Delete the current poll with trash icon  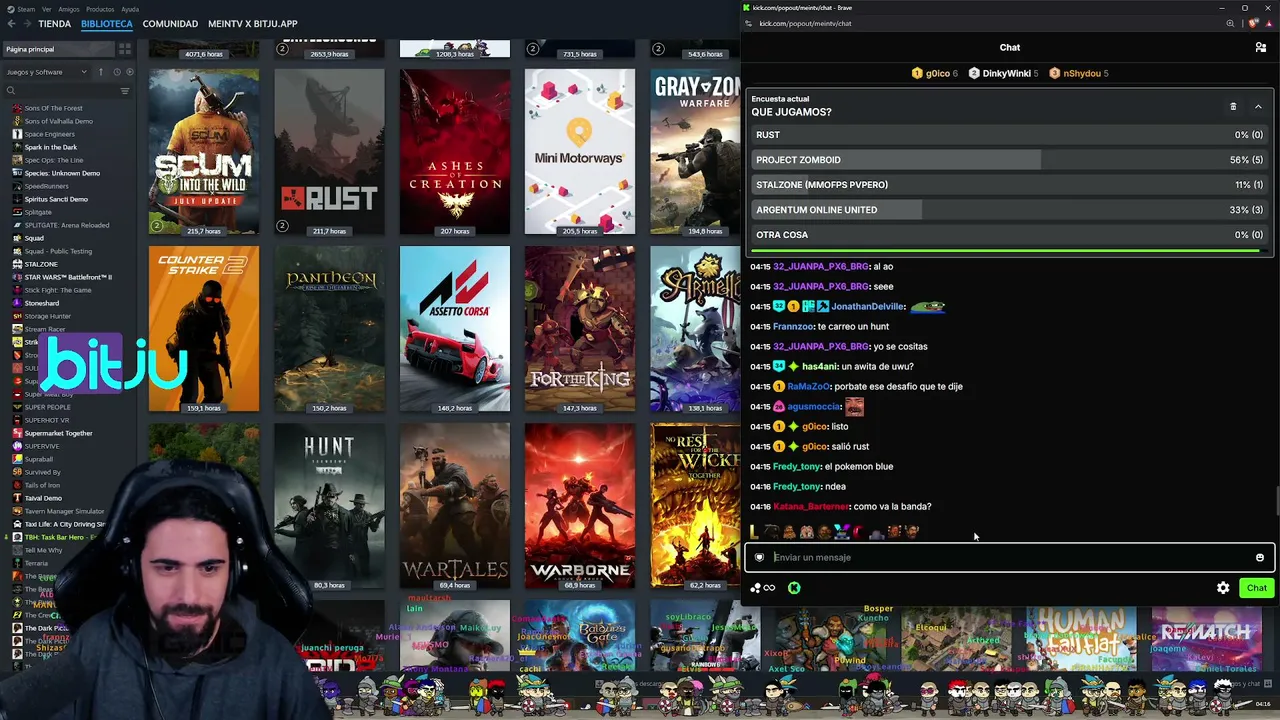pyautogui.click(x=1233, y=106)
